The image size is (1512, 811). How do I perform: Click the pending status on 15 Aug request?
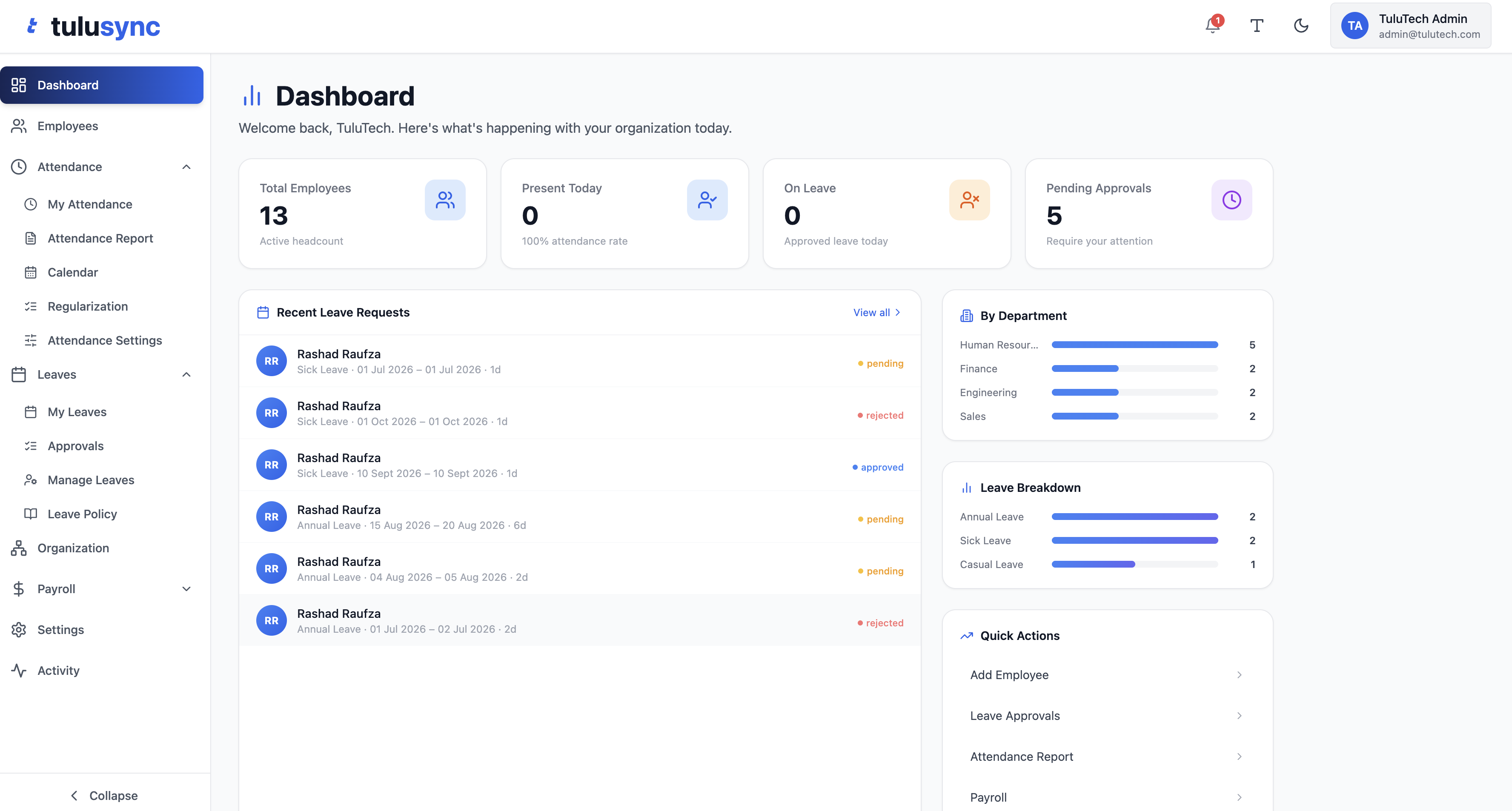(880, 520)
